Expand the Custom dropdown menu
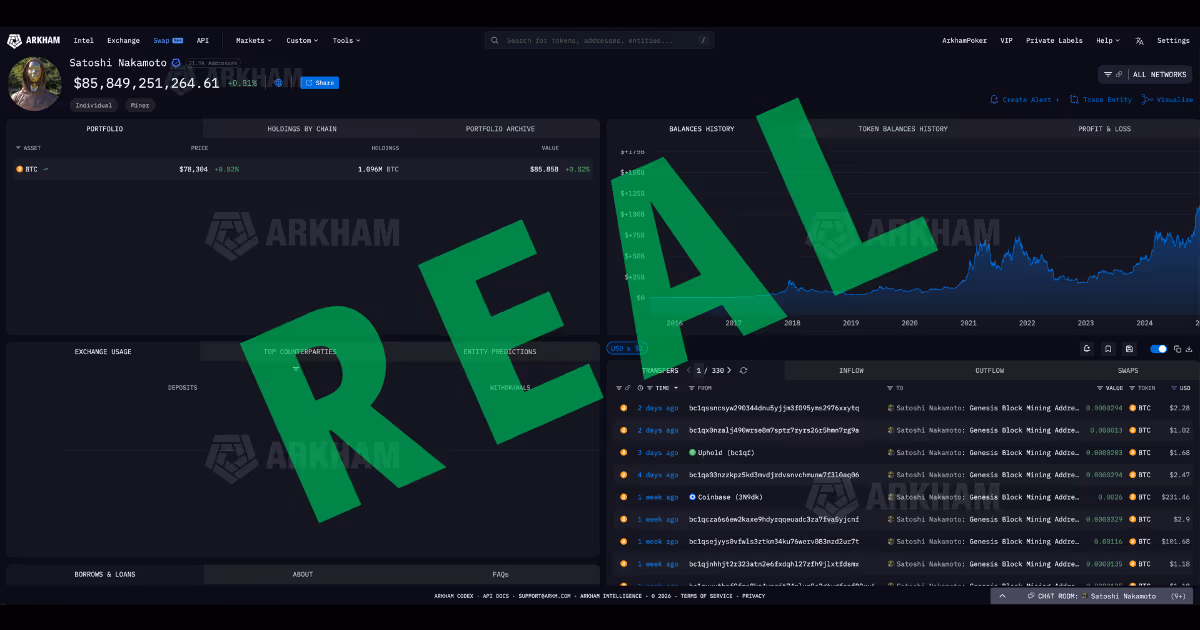Viewport: 1200px width, 630px height. pos(302,41)
